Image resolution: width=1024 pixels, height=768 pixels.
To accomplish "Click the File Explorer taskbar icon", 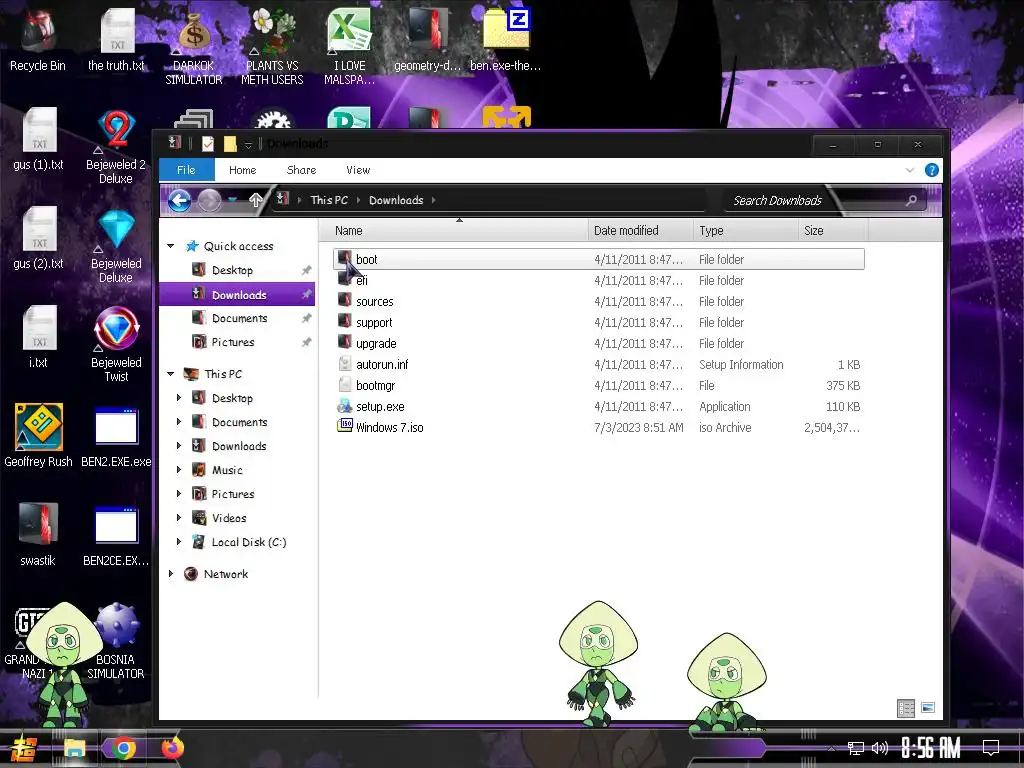I will [74, 748].
